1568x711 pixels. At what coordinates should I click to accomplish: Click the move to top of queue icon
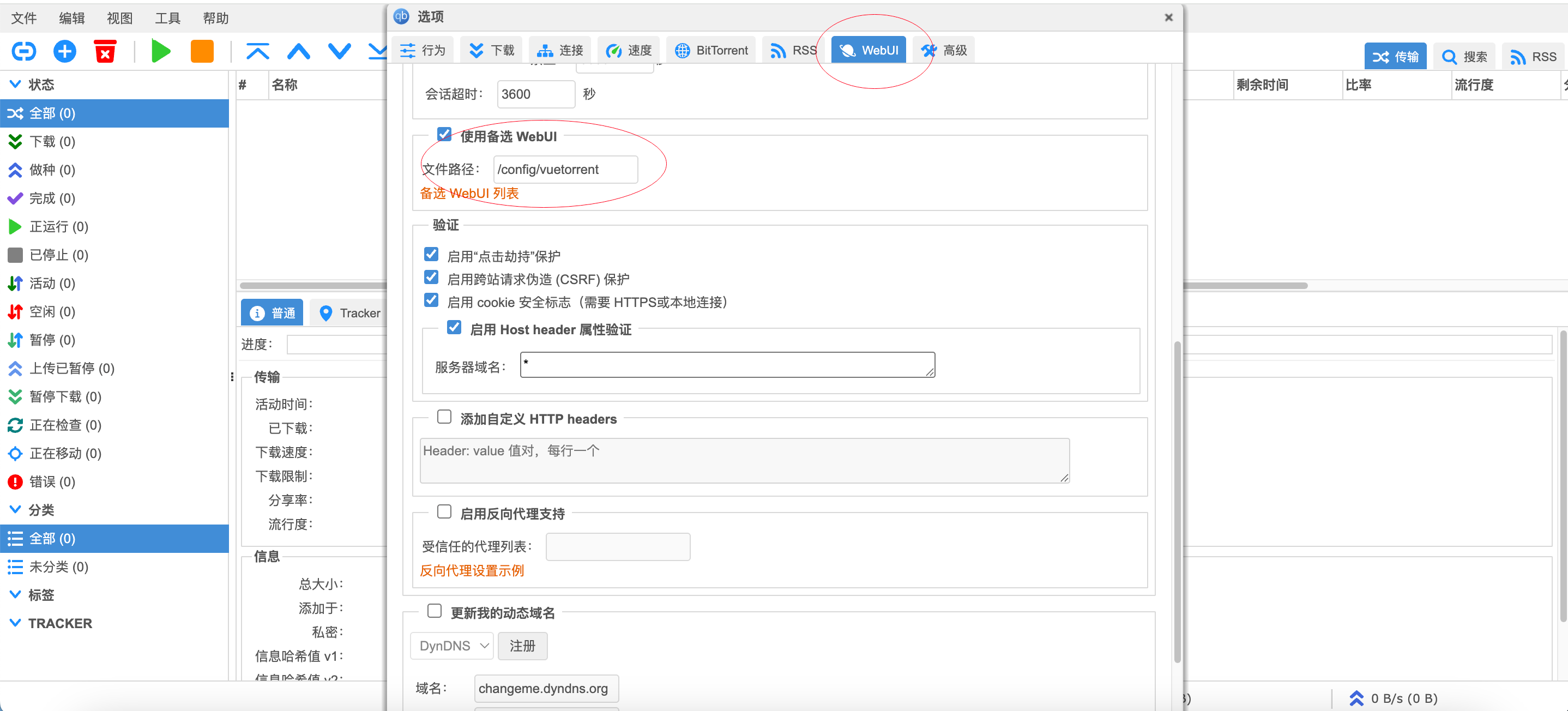click(257, 51)
